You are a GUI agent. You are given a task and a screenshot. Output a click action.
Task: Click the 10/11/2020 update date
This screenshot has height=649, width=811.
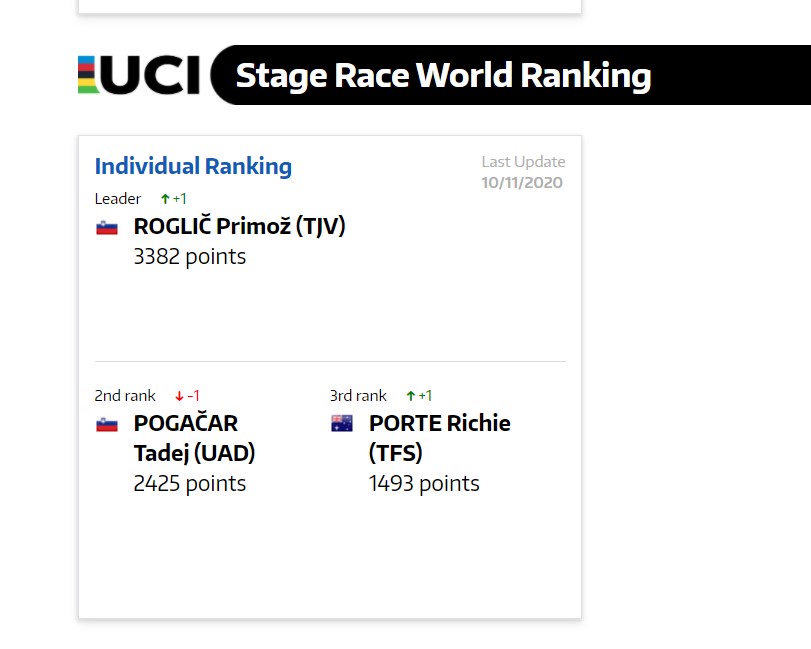tap(522, 183)
